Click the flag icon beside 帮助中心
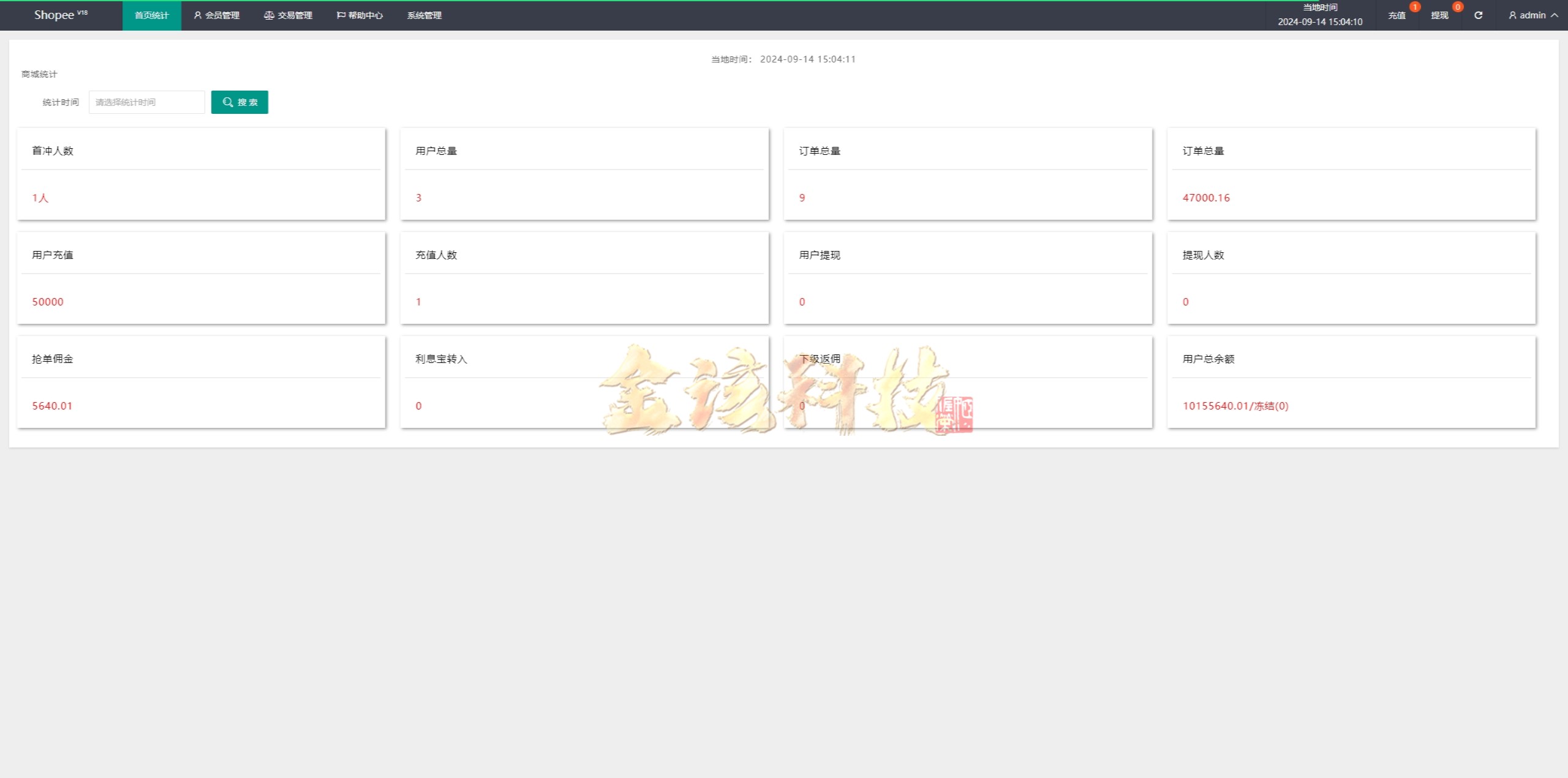1568x778 pixels. (x=340, y=15)
